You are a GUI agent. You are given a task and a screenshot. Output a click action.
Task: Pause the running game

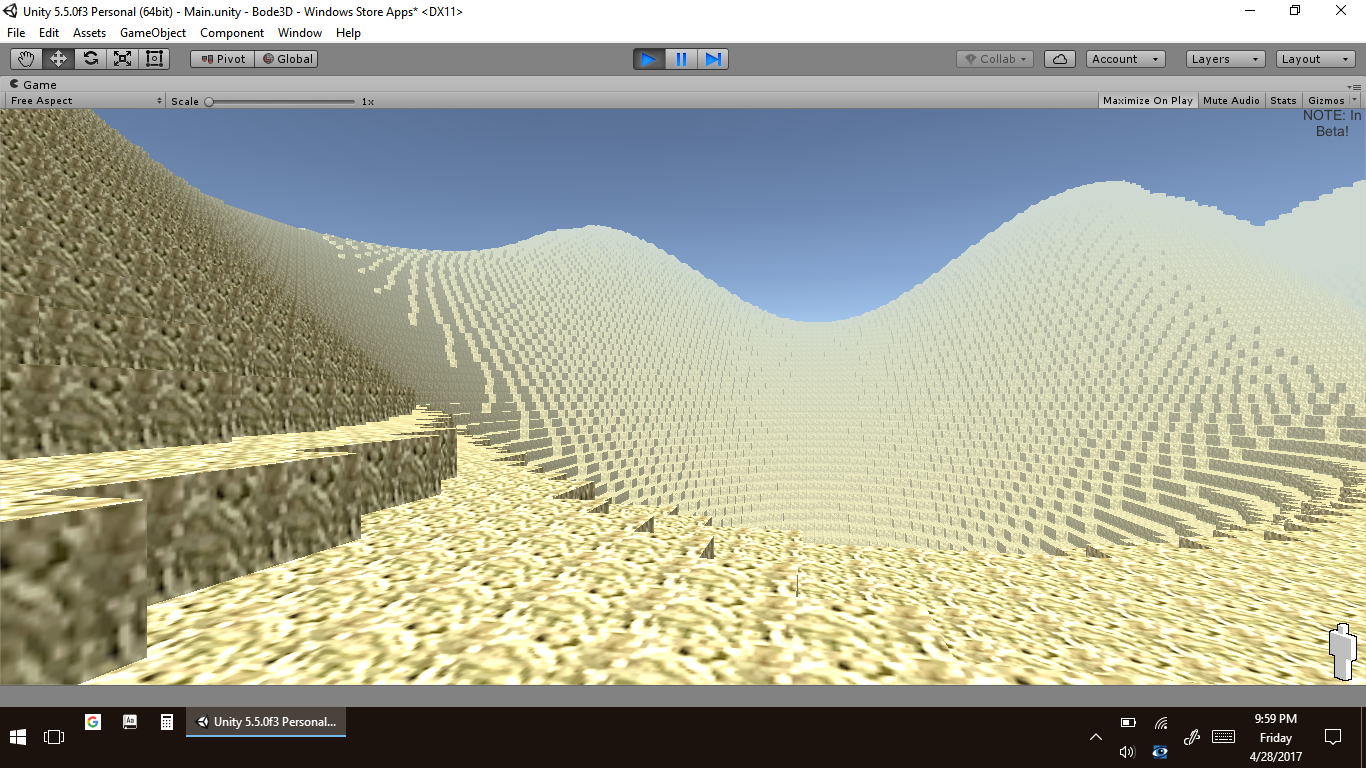[681, 59]
